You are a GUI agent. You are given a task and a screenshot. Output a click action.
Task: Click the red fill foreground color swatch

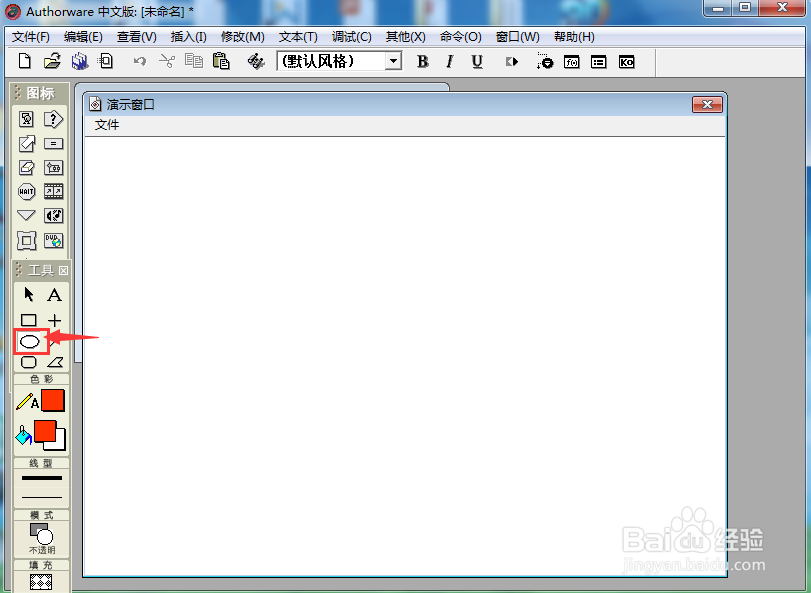click(x=44, y=431)
